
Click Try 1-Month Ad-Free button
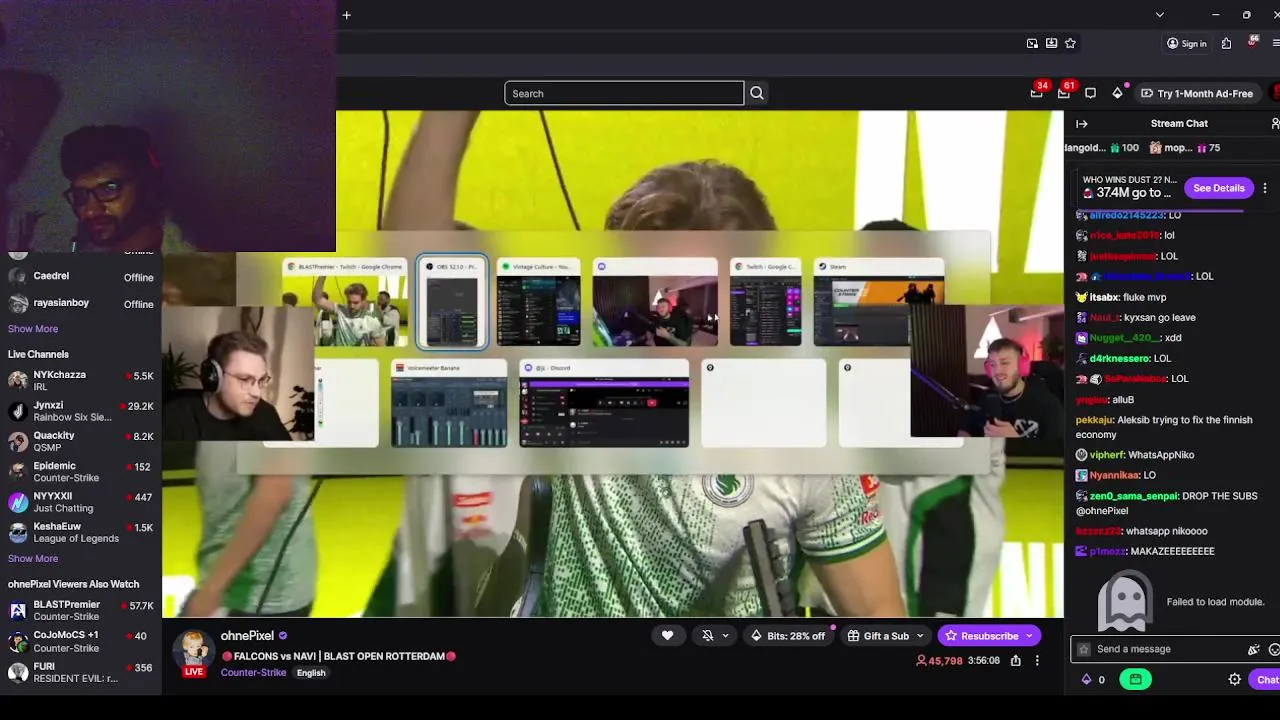click(x=1196, y=93)
